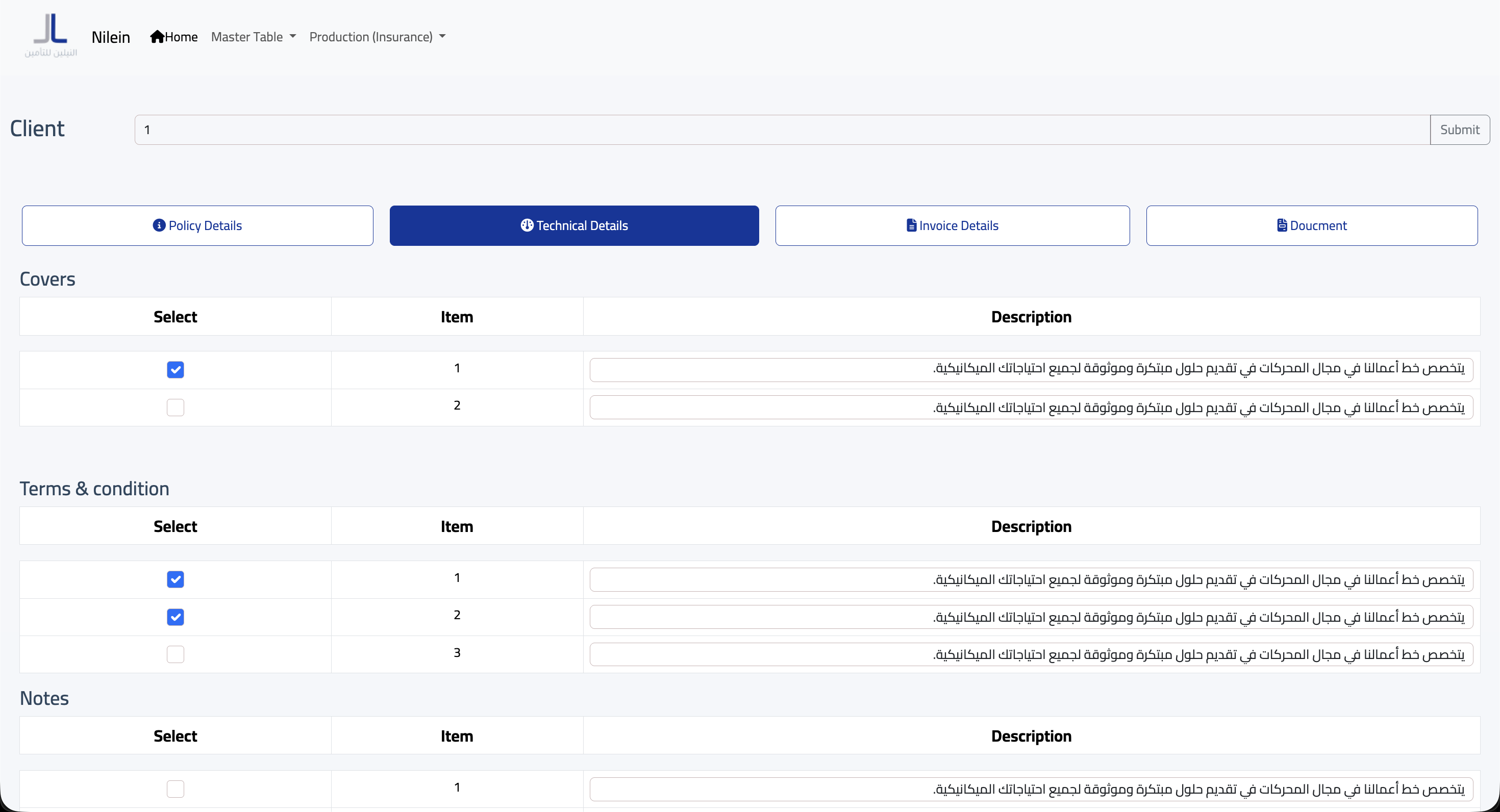Click the document icon on Doucment tab
Screen dimensions: 1500x812
(x=1282, y=225)
